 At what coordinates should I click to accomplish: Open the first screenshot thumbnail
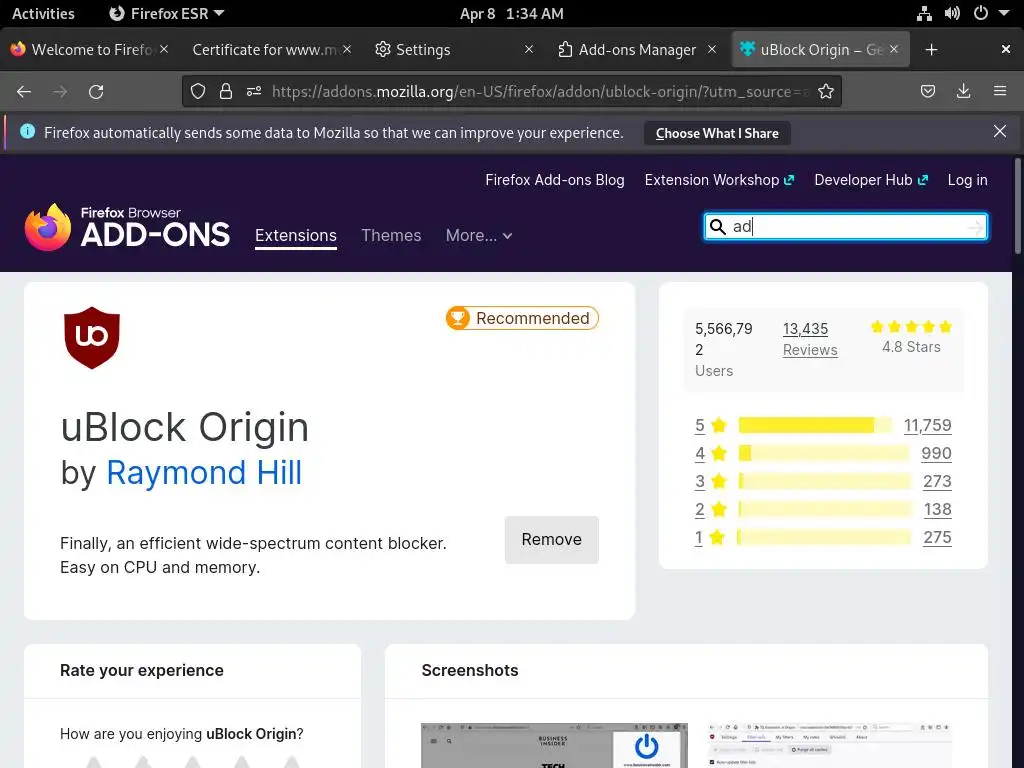pyautogui.click(x=554, y=745)
